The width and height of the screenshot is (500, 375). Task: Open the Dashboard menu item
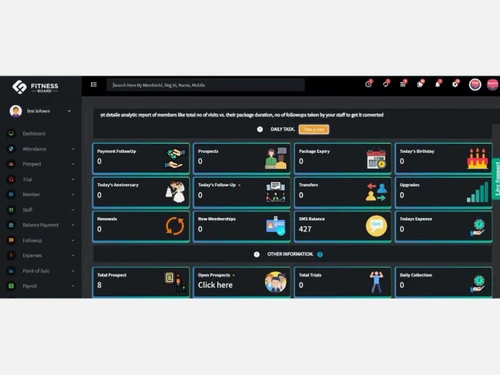pos(34,133)
